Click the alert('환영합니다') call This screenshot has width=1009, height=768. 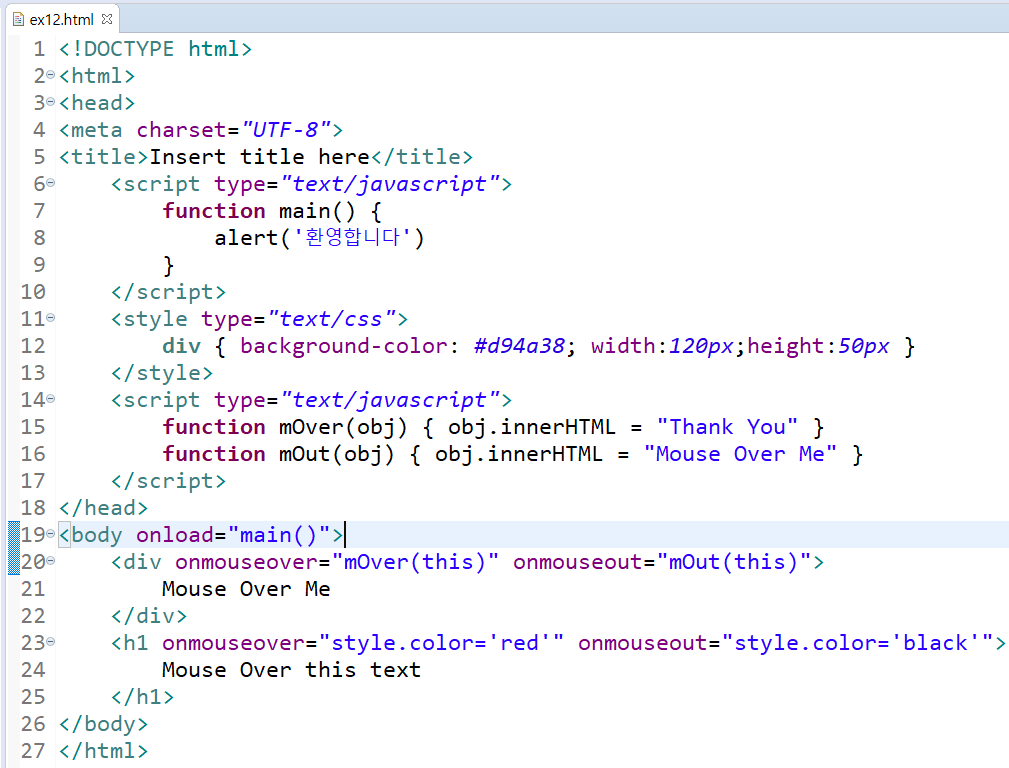[x=319, y=238]
